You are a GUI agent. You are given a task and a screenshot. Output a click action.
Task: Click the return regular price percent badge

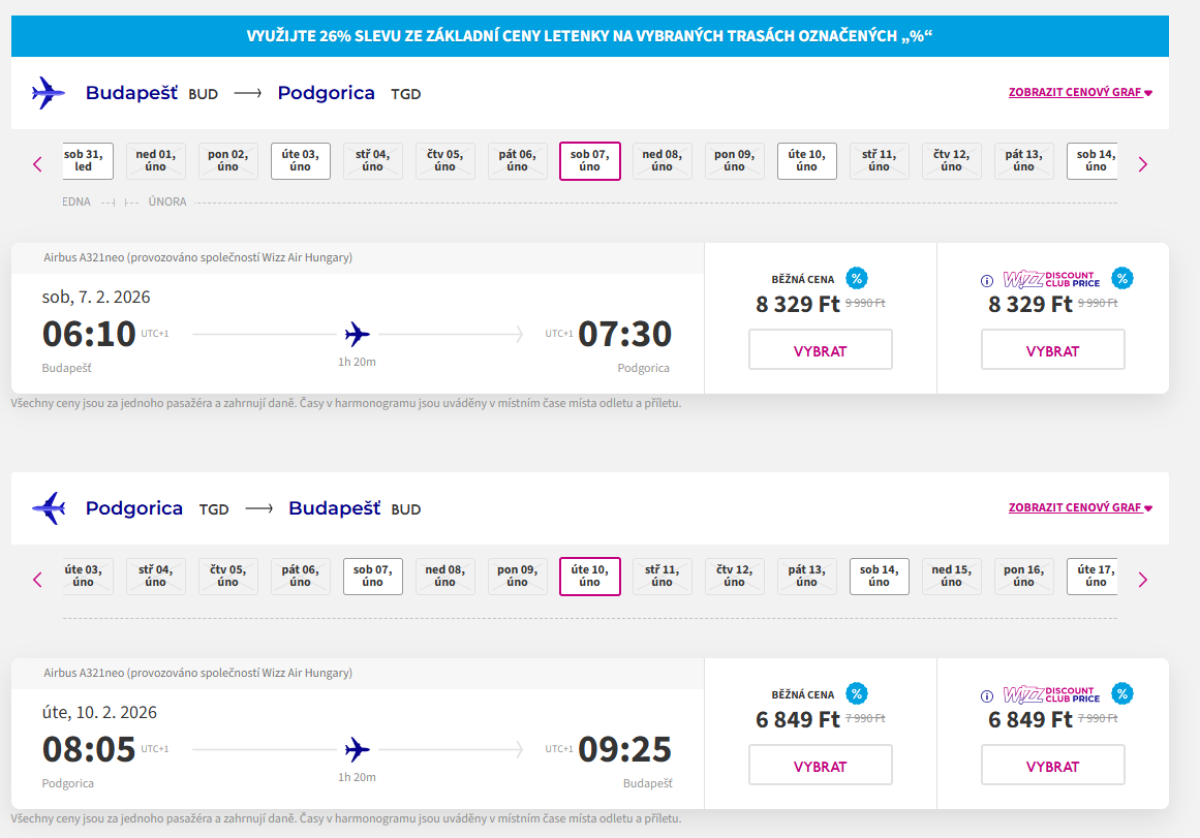coord(856,694)
